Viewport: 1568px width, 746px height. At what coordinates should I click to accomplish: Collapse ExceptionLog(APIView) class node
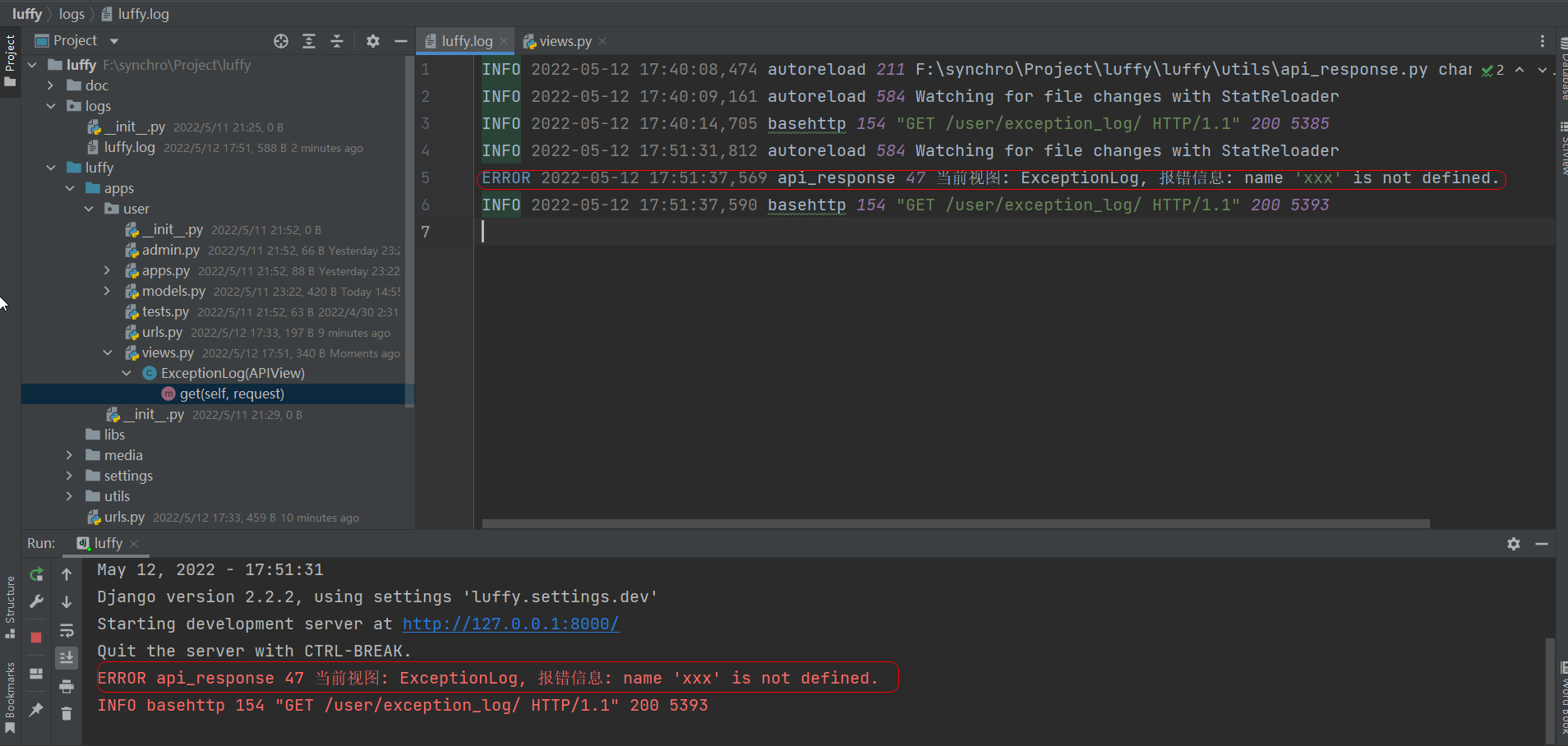click(x=127, y=373)
